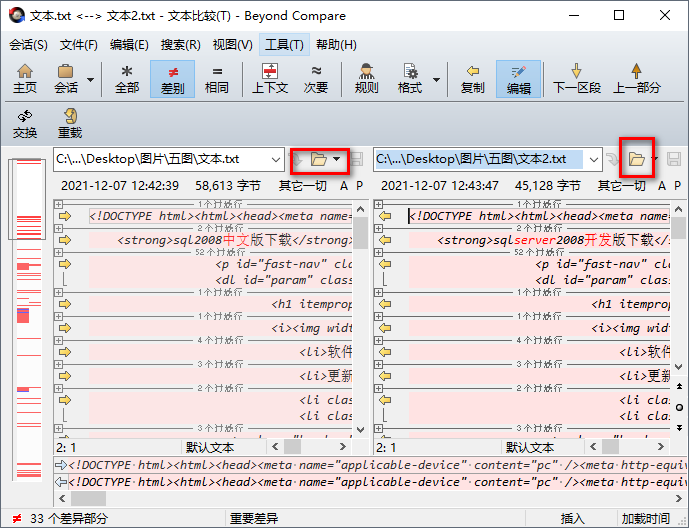Copy left sql2008中文版下载 line to right

65,240
